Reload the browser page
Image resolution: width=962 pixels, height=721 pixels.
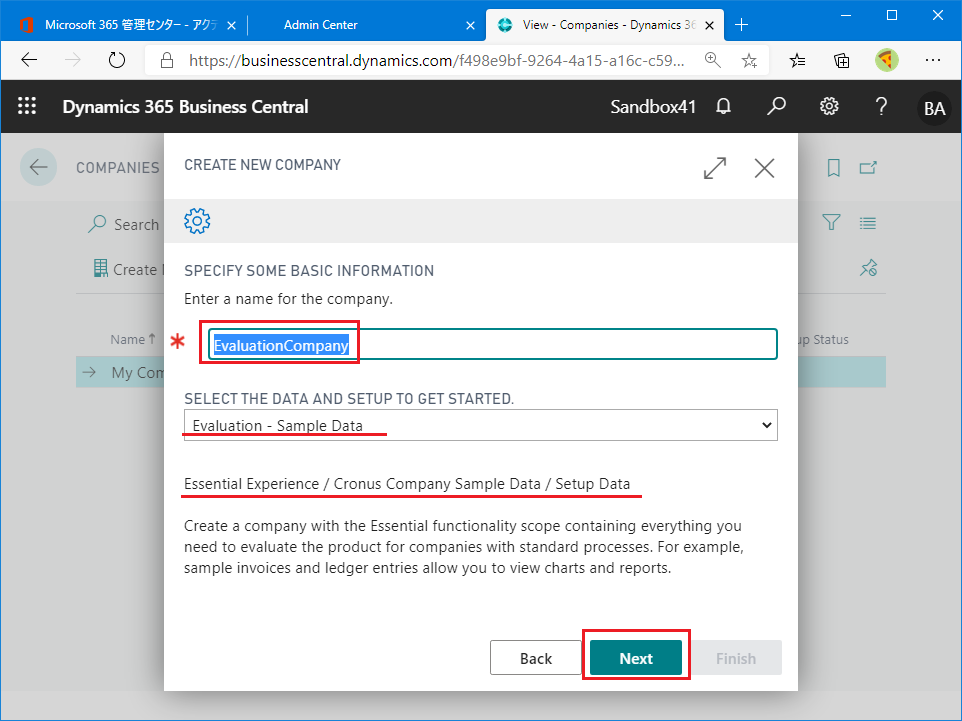tap(117, 60)
